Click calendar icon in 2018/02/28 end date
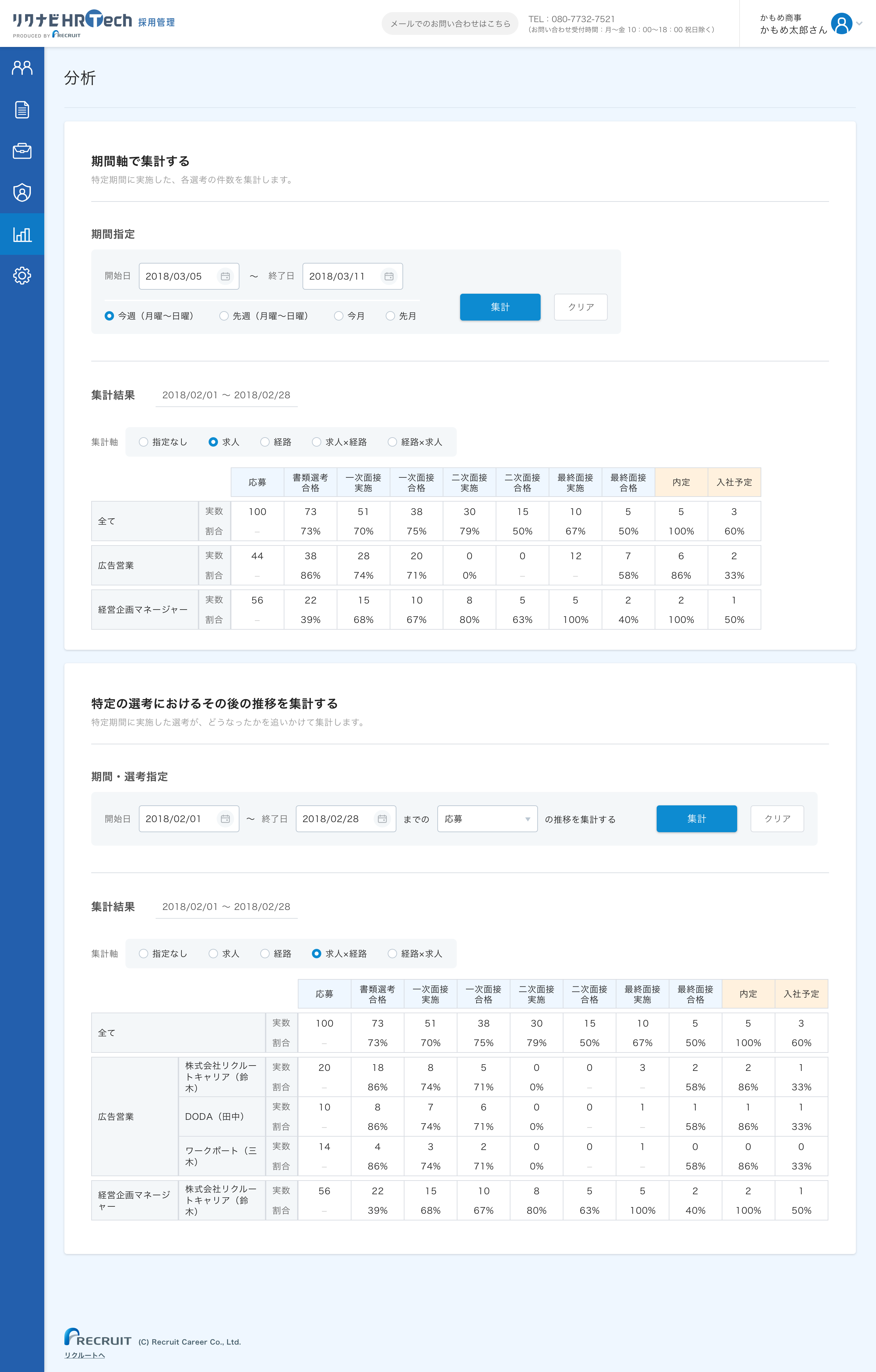The height and width of the screenshot is (1372, 876). (x=382, y=819)
